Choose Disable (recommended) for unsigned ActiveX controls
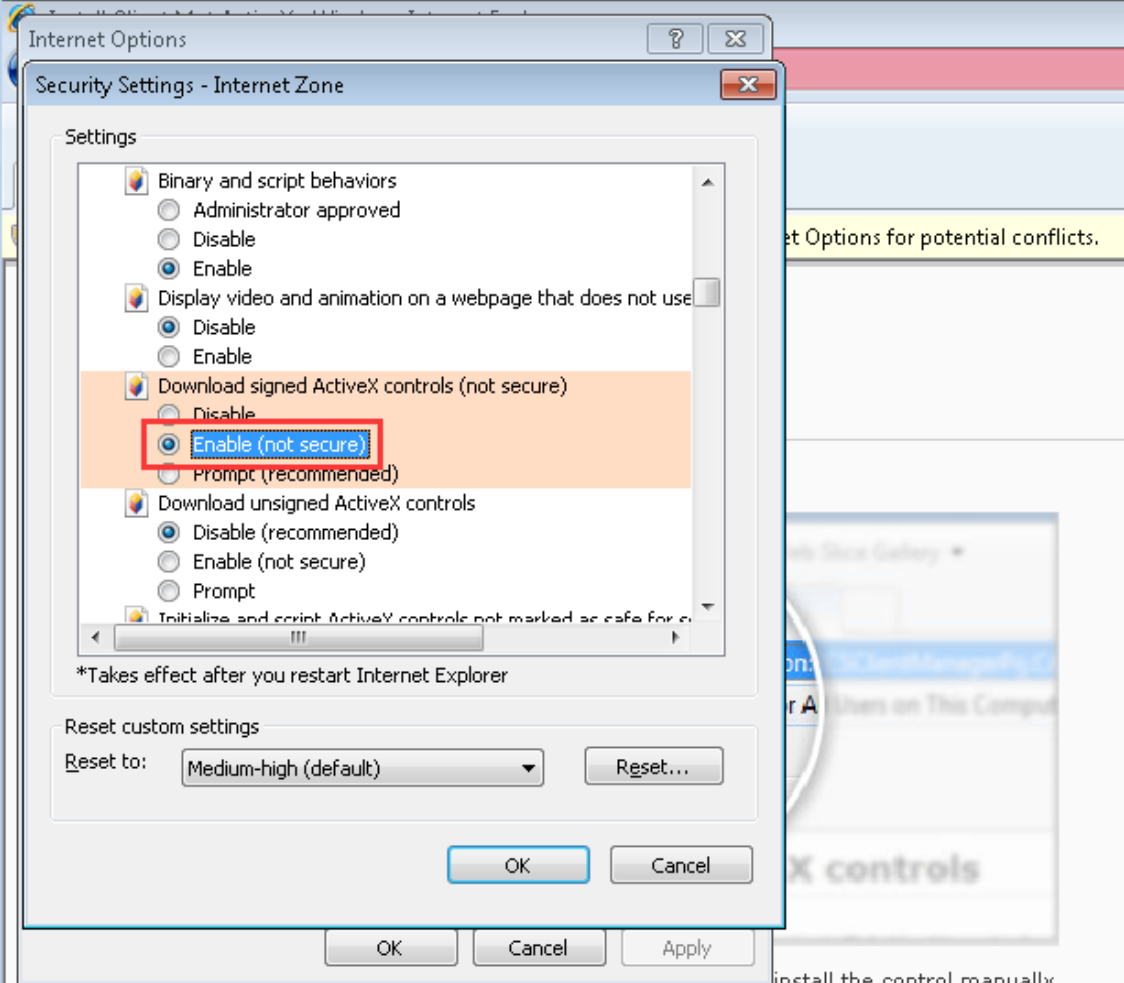The width and height of the screenshot is (1124, 983). point(168,532)
